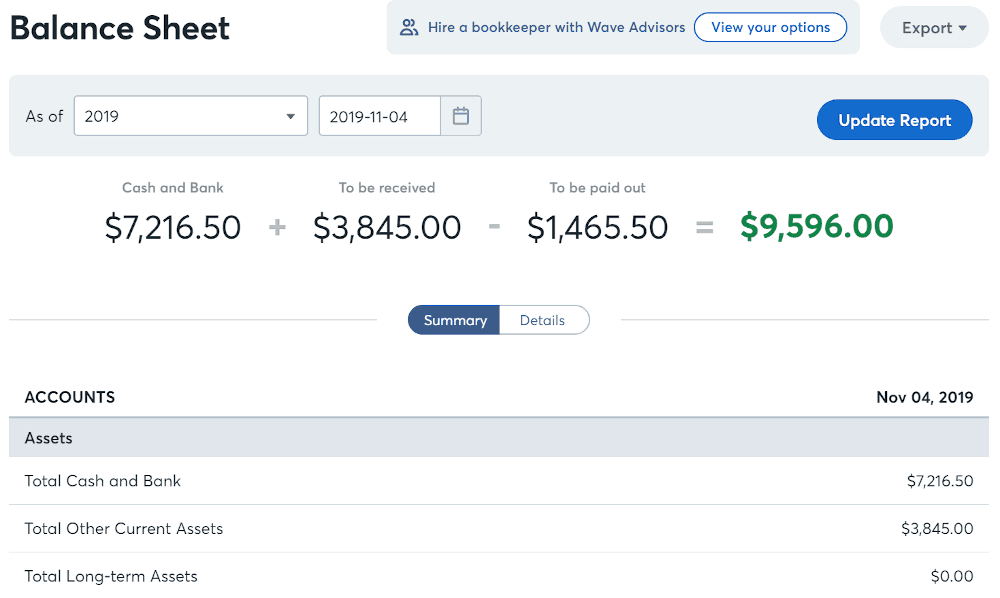Screen dimensions: 1000x598
Task: Open the Export dropdown menu
Action: point(934,27)
